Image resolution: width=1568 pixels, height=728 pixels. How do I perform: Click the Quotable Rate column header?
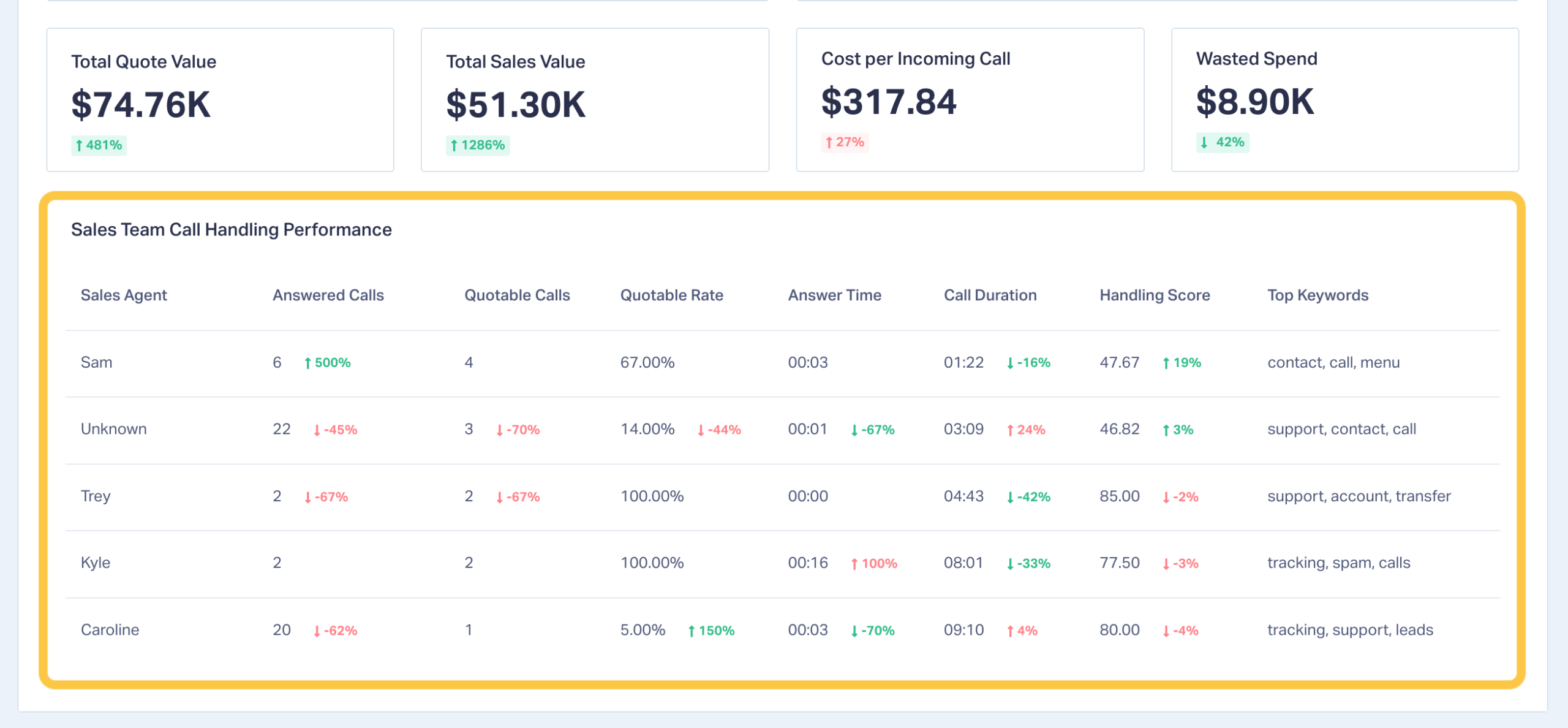(671, 295)
